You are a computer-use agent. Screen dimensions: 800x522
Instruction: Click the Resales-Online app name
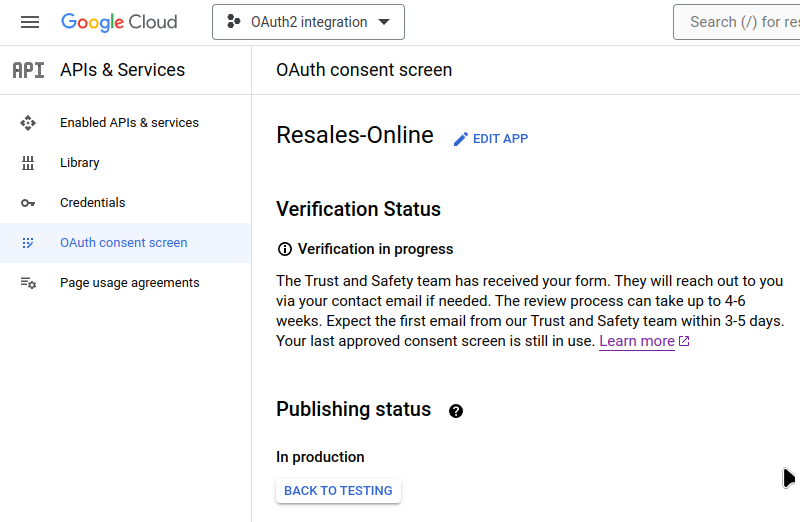pyautogui.click(x=355, y=135)
